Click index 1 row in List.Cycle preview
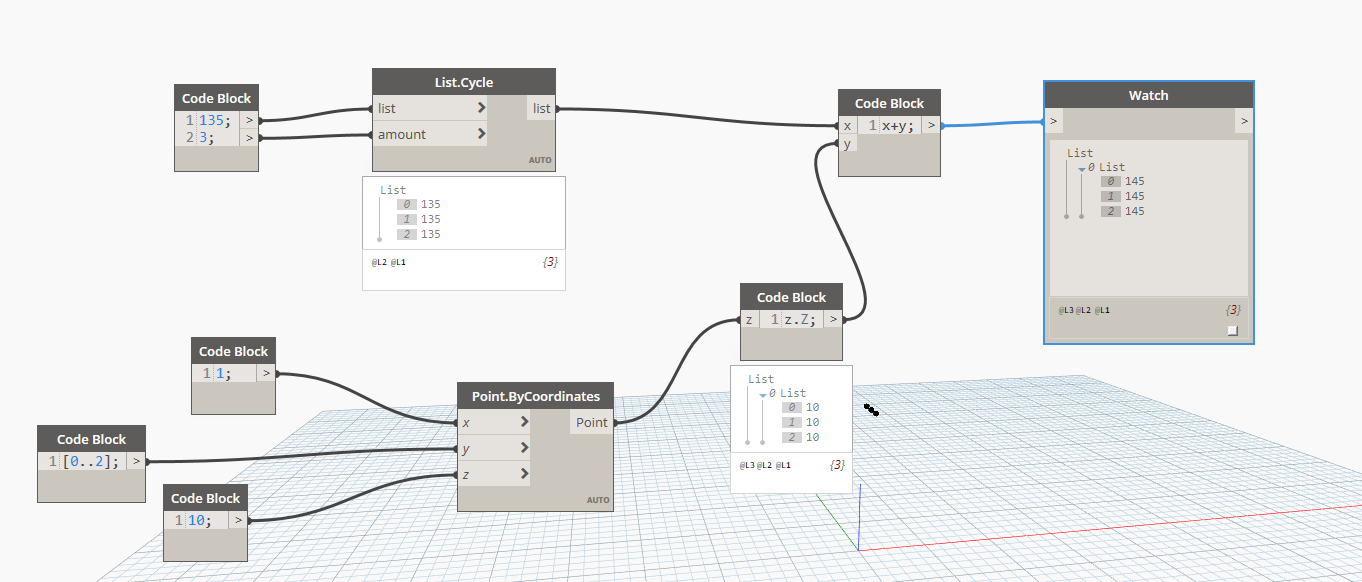 point(419,219)
